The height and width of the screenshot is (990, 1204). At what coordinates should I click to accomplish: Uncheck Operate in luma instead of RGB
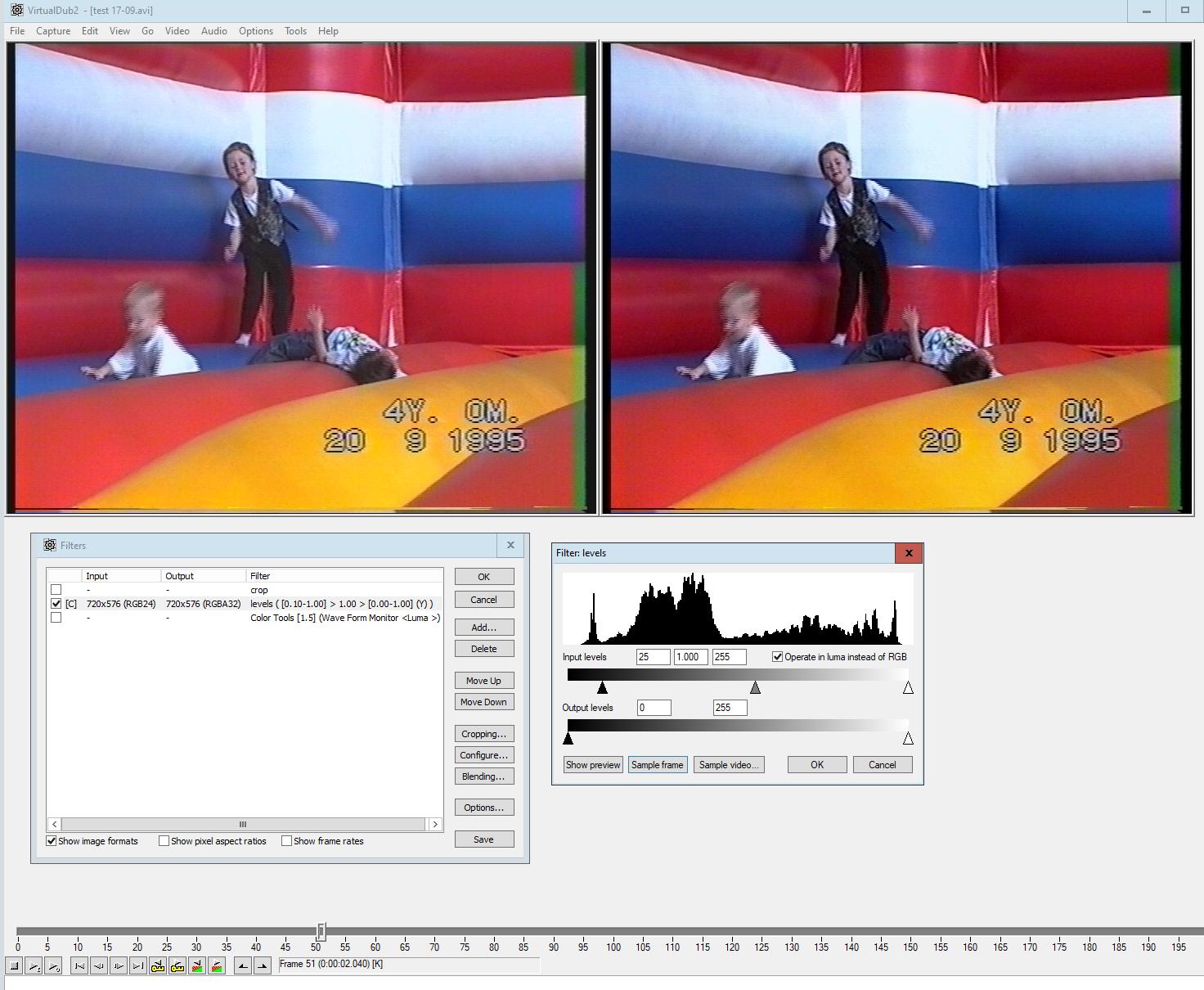point(778,657)
